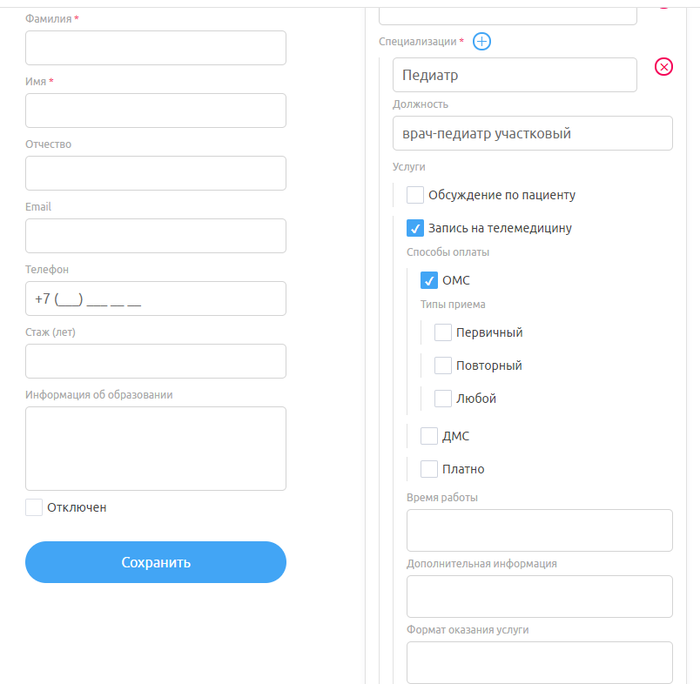Enable the Первичный appointment type
Viewport: 700px width, 684px height.
(443, 333)
